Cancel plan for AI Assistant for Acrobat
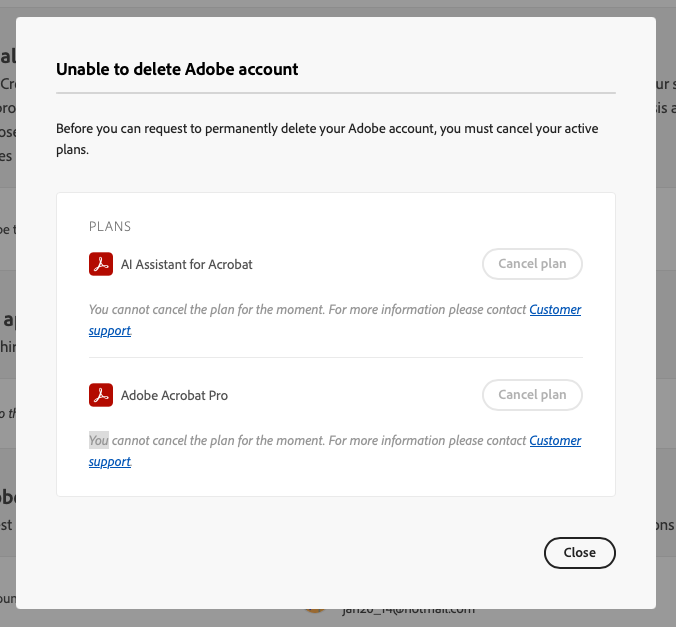Screen dimensions: 676x627 (x=532, y=264)
